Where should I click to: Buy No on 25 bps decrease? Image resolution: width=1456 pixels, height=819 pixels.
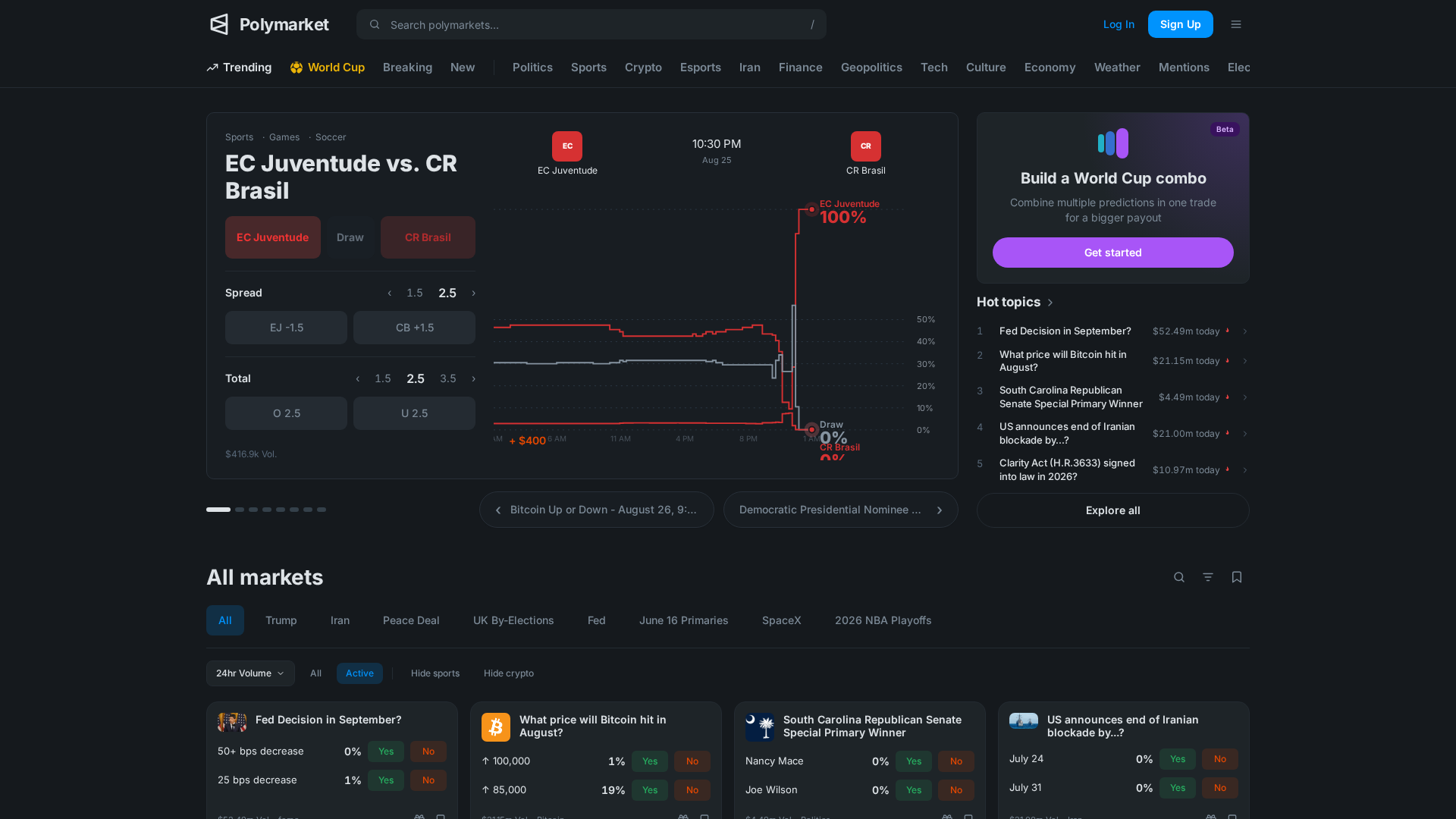428,780
